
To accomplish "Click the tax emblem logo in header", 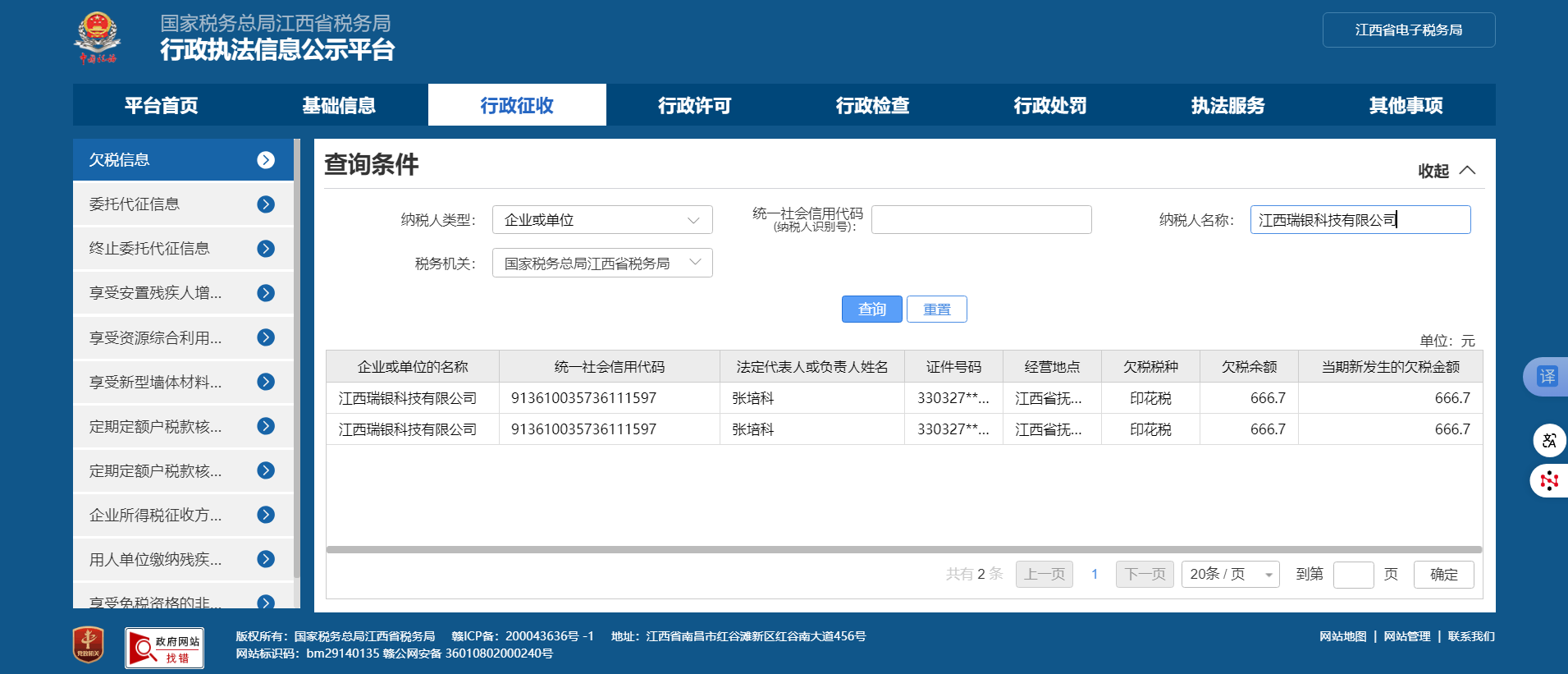I will click(98, 38).
